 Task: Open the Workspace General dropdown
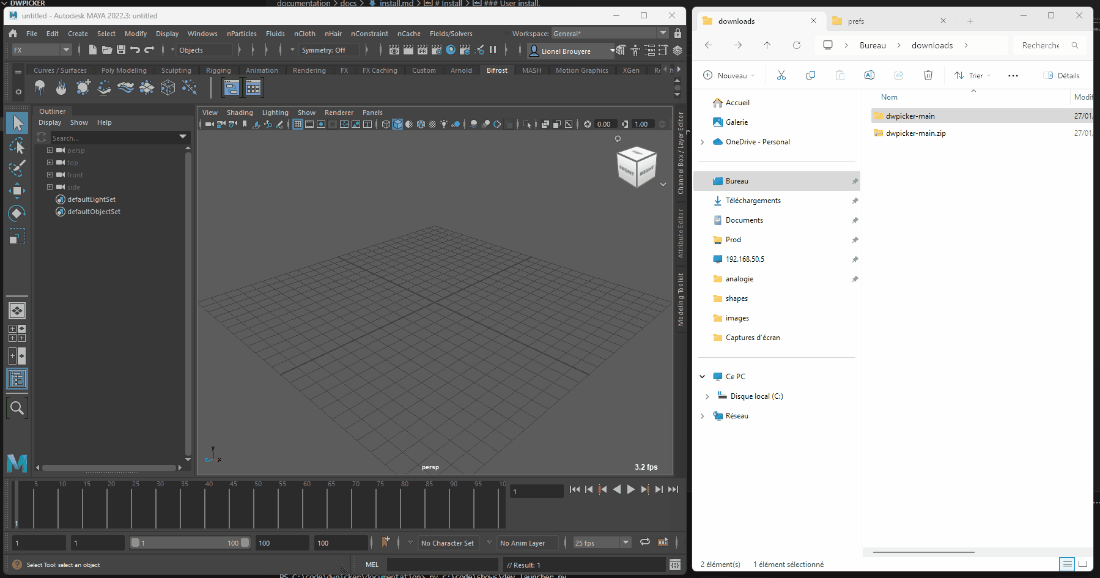[x=610, y=33]
